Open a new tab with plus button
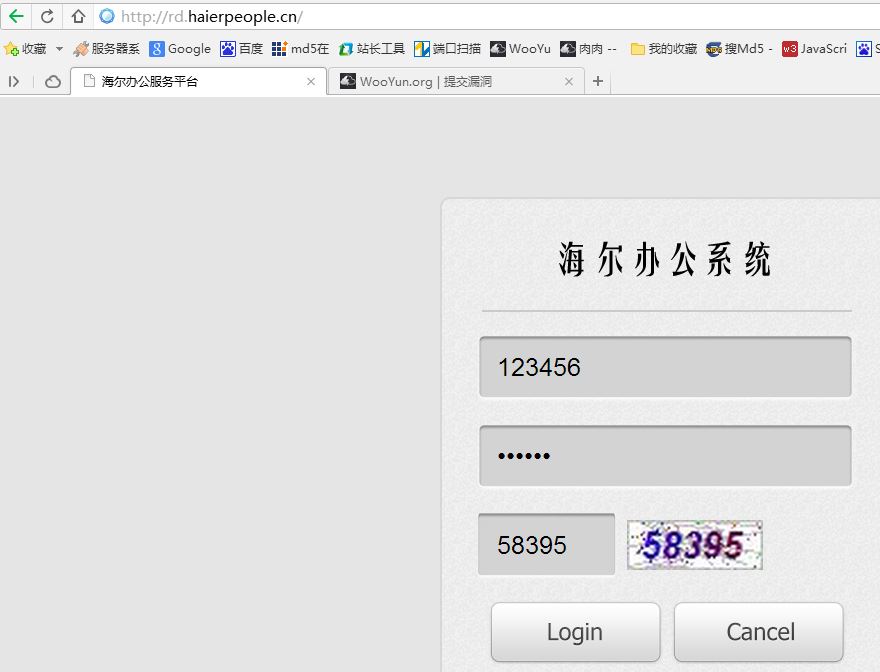The image size is (880, 672). pos(598,81)
